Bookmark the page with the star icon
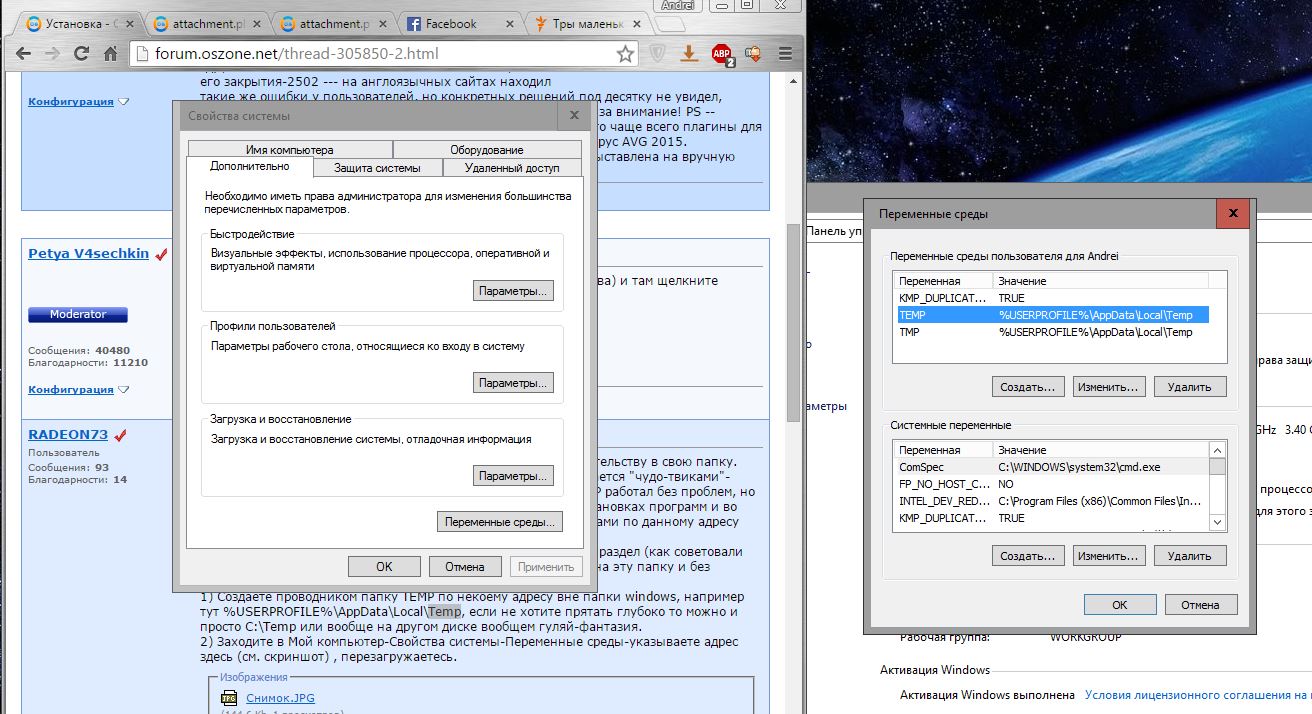This screenshot has height=714, width=1312. tap(625, 53)
